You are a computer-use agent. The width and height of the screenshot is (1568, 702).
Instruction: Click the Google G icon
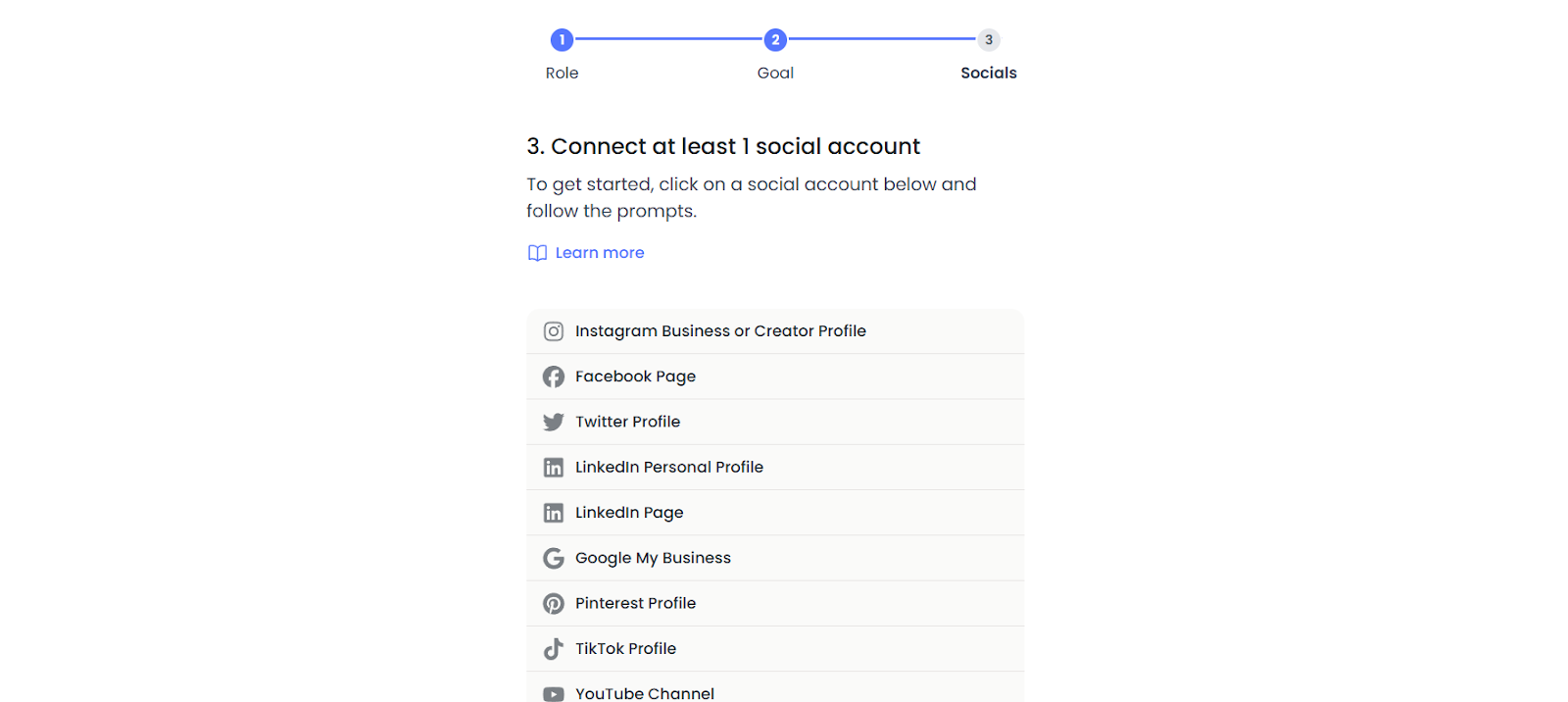[554, 558]
